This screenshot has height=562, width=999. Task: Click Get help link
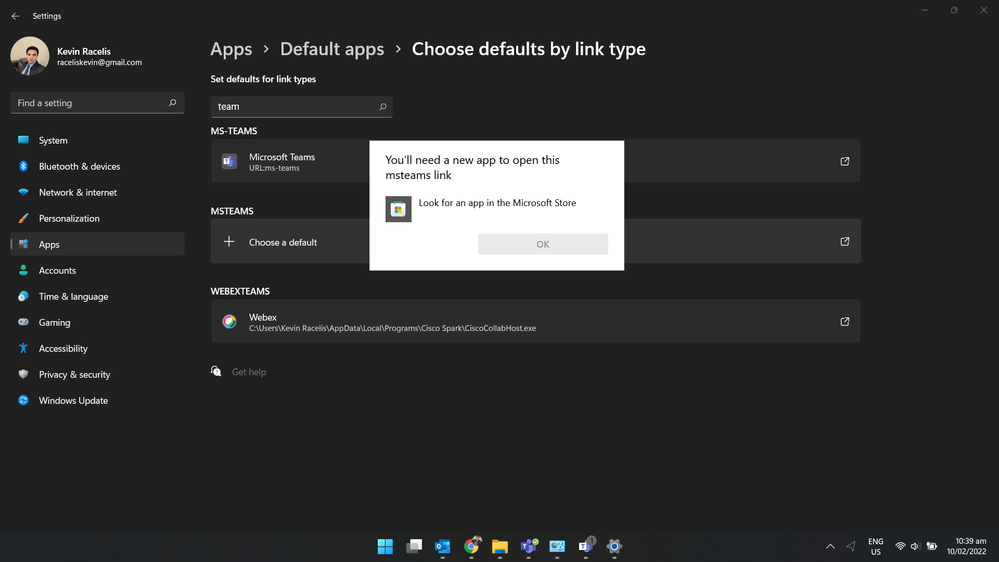point(248,372)
